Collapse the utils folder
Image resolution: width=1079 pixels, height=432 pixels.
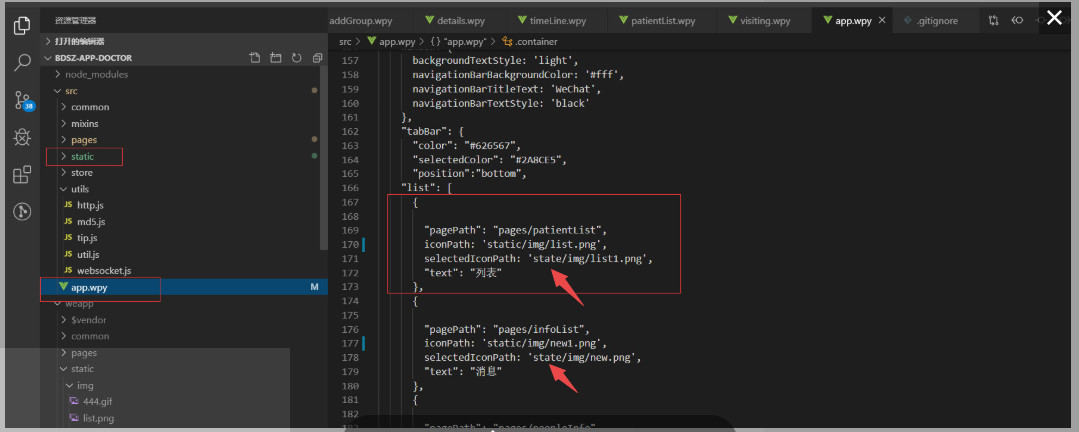point(81,189)
